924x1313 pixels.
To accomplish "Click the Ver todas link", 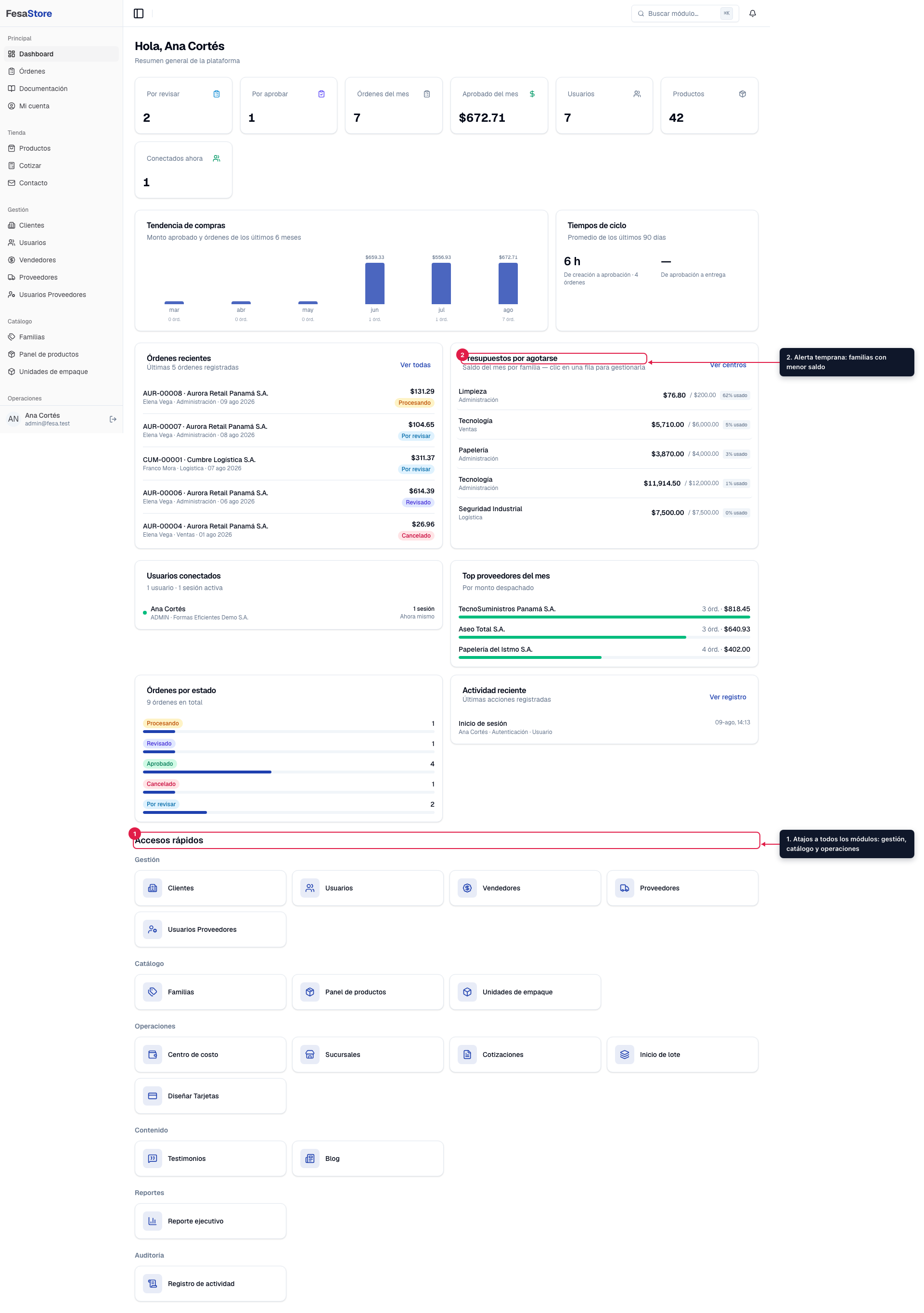I will (415, 365).
